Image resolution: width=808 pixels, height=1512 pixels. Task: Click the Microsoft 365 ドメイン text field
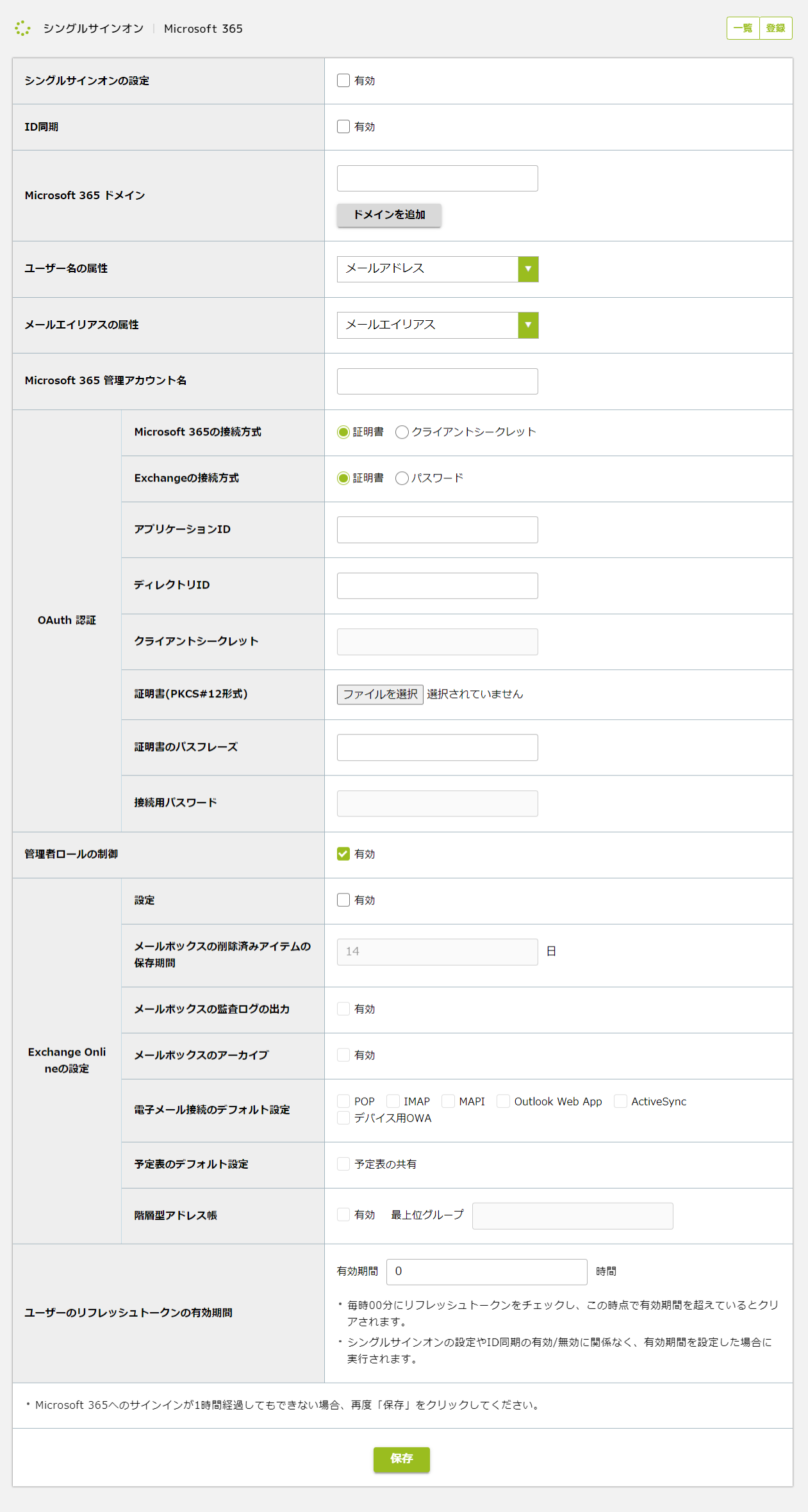pos(437,179)
